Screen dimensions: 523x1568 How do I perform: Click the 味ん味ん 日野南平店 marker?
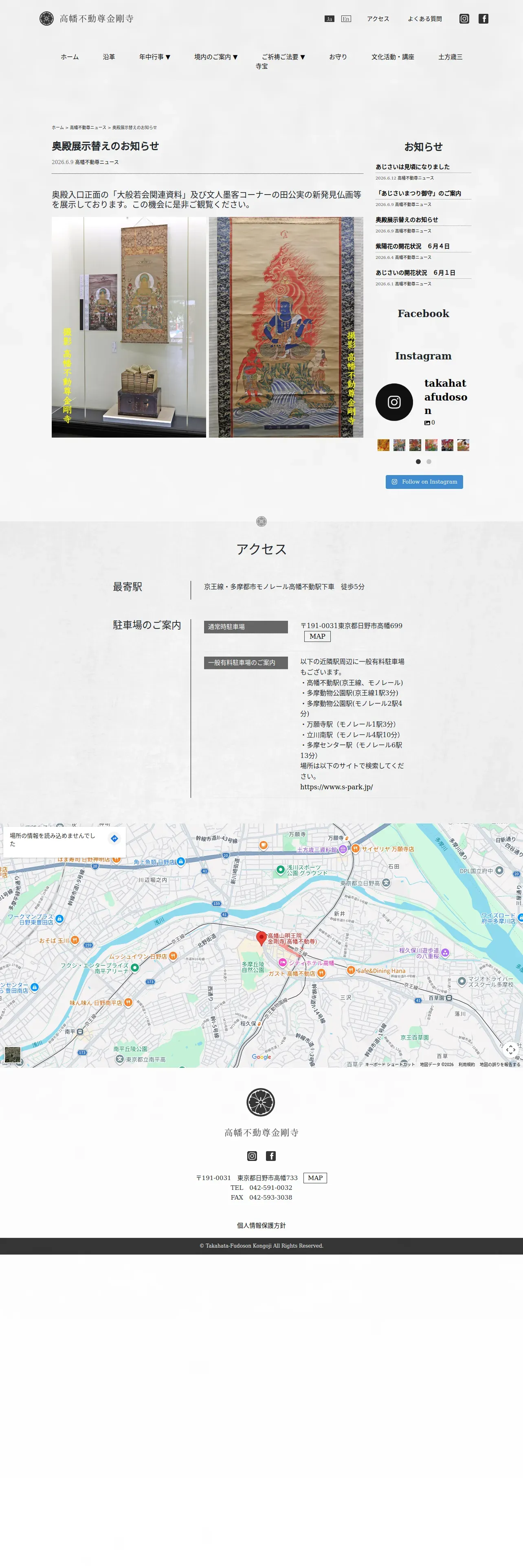pos(128,1002)
